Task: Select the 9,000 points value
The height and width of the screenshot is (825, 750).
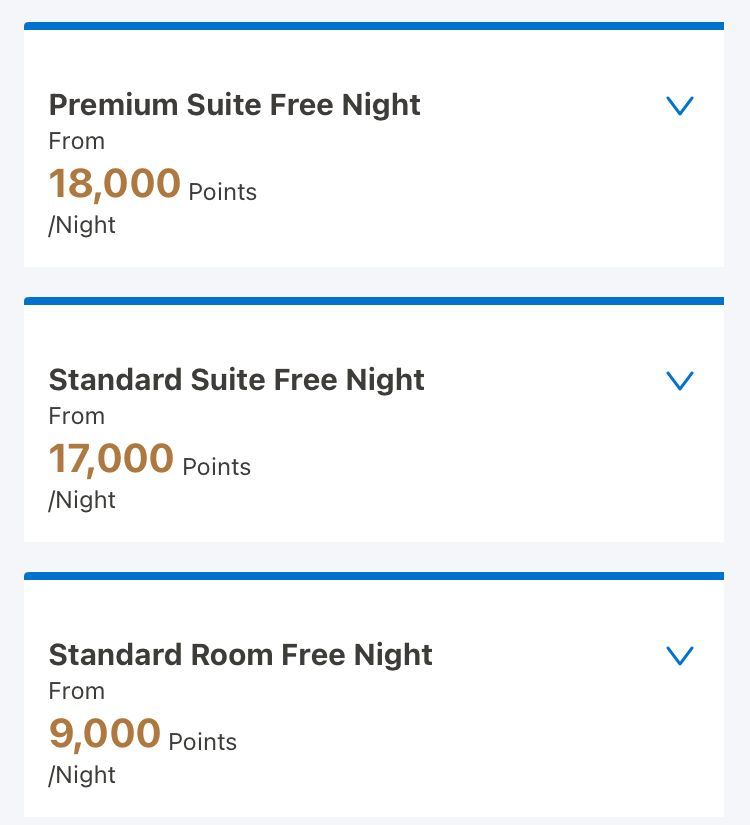Action: point(104,733)
